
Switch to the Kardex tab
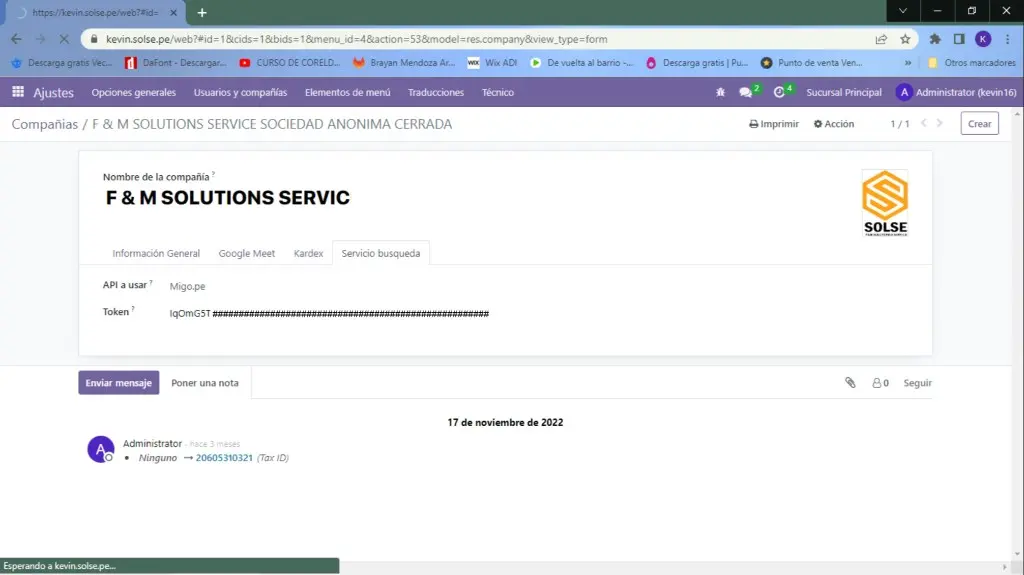click(x=308, y=253)
